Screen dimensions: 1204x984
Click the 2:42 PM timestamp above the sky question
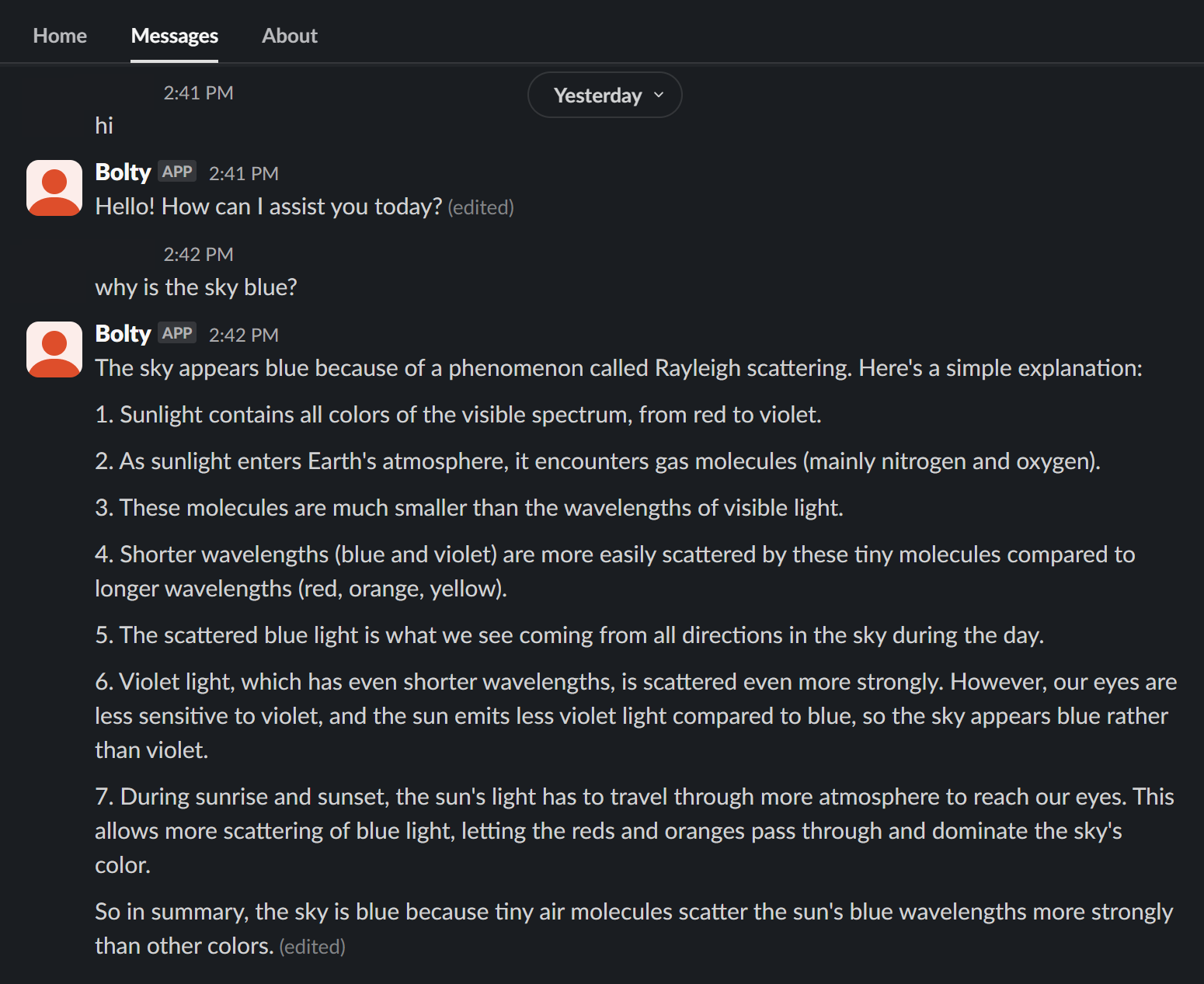(198, 255)
